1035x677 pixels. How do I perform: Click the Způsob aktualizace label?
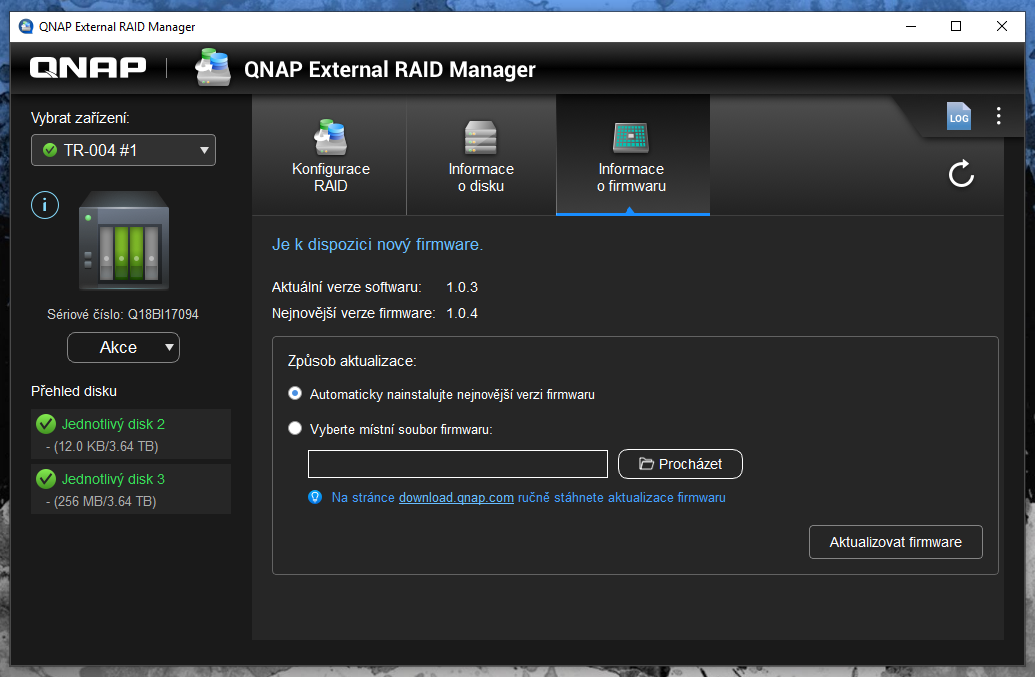coord(352,361)
